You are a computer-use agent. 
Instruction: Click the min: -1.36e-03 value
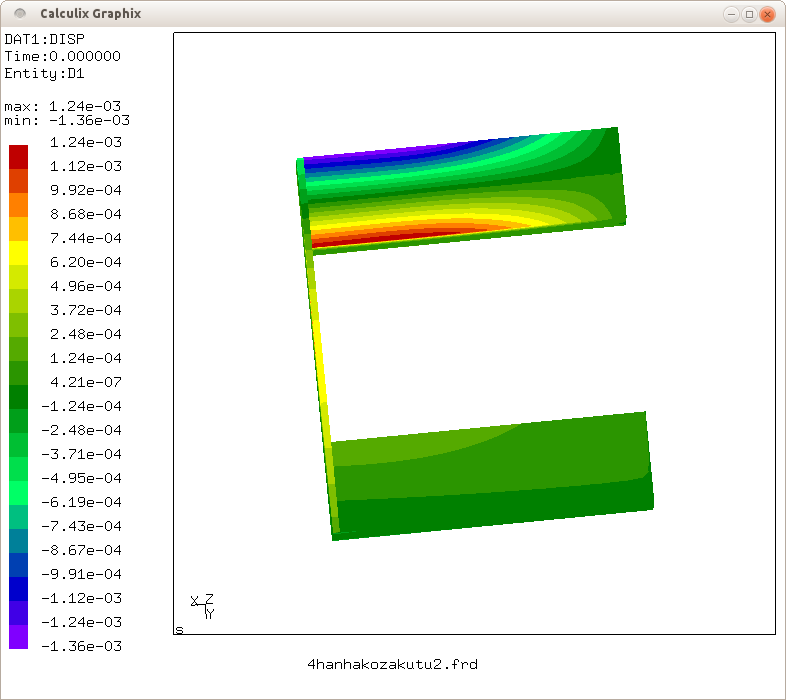click(x=67, y=120)
